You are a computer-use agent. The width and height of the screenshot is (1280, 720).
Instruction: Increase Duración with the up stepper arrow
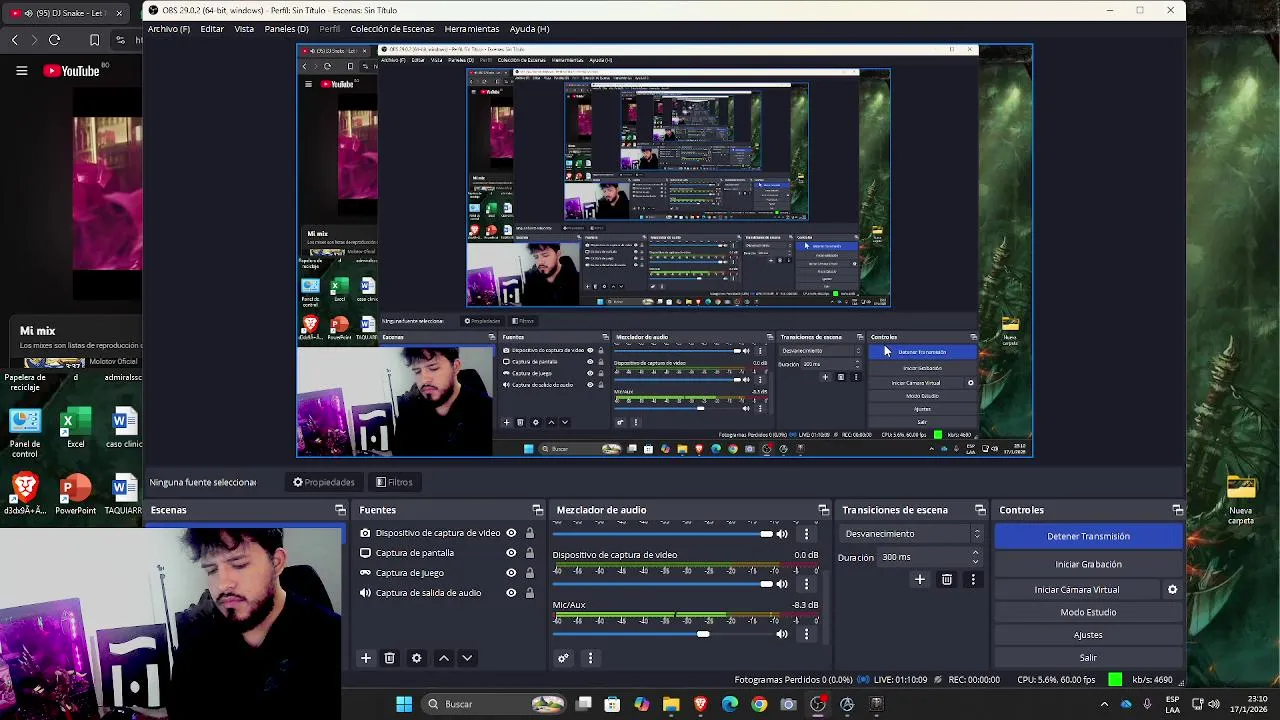(x=975, y=553)
